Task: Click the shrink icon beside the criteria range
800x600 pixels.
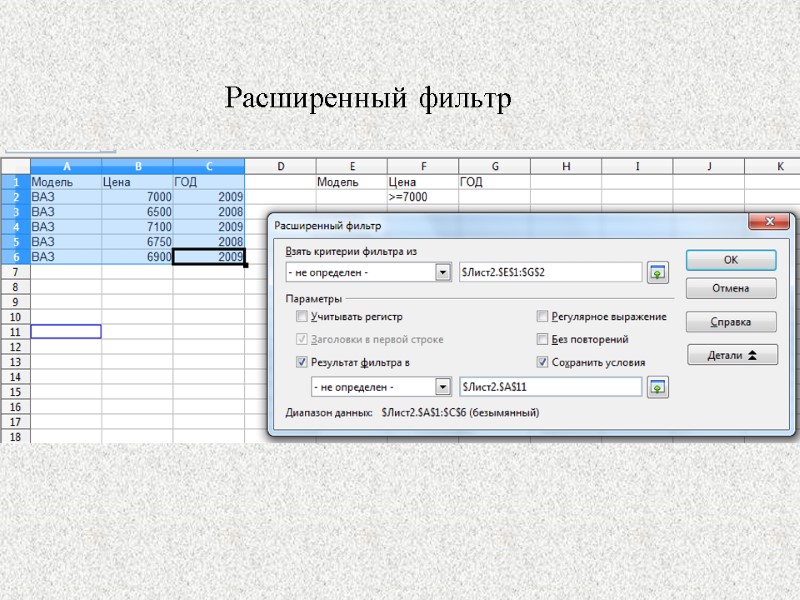Action: point(658,272)
